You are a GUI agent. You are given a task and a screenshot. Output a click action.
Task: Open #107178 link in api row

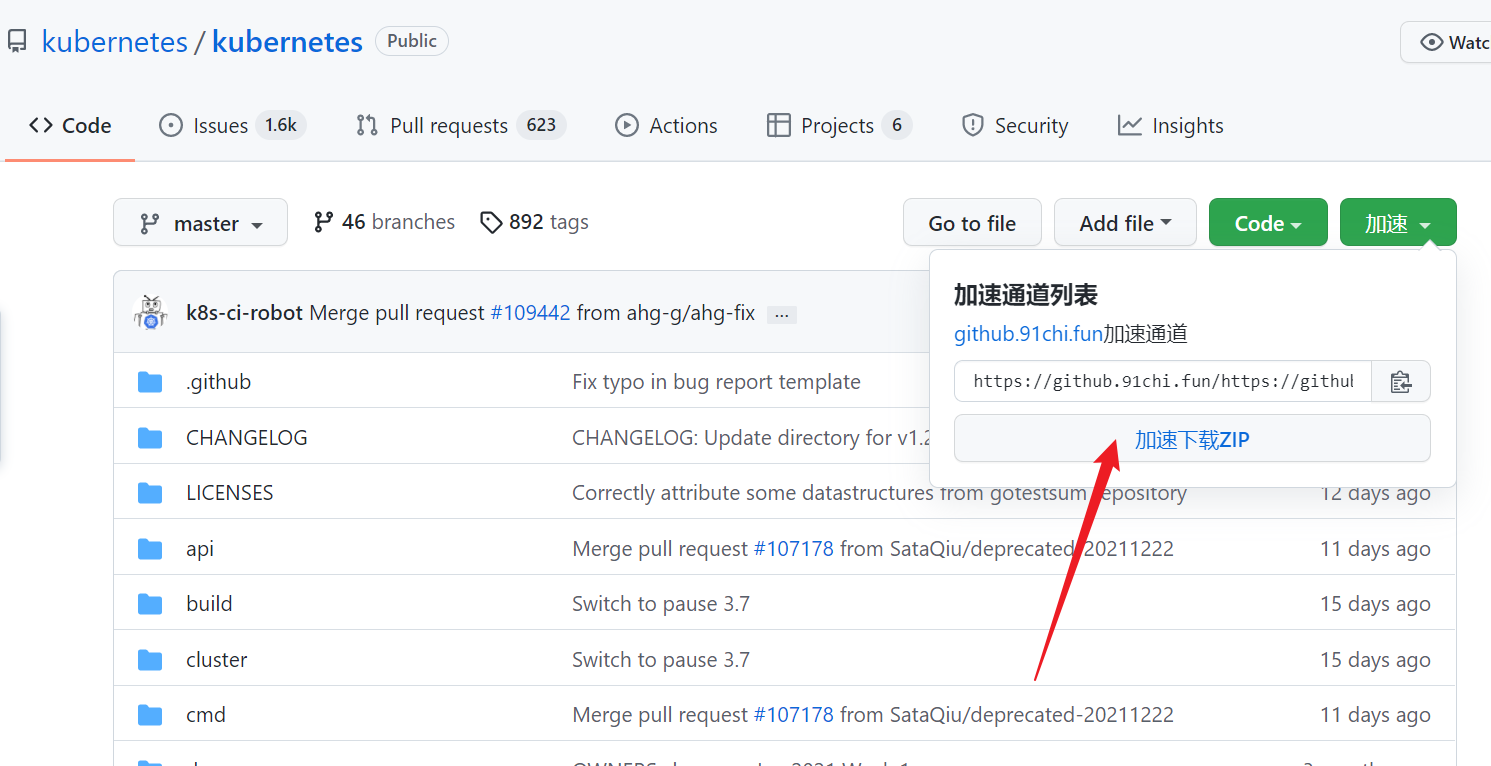click(x=793, y=549)
